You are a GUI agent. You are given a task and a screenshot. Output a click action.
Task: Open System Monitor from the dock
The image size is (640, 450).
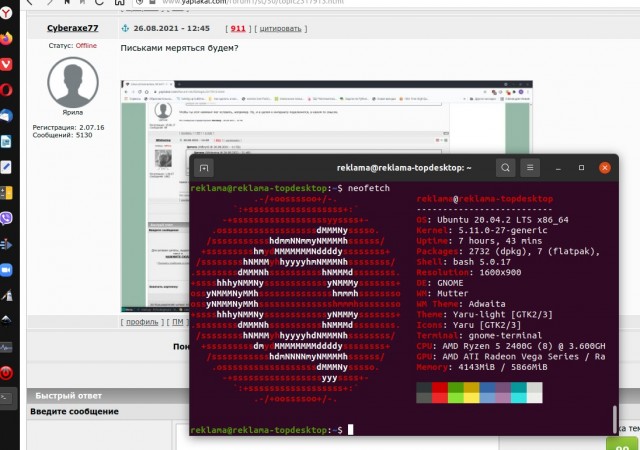click(6, 348)
